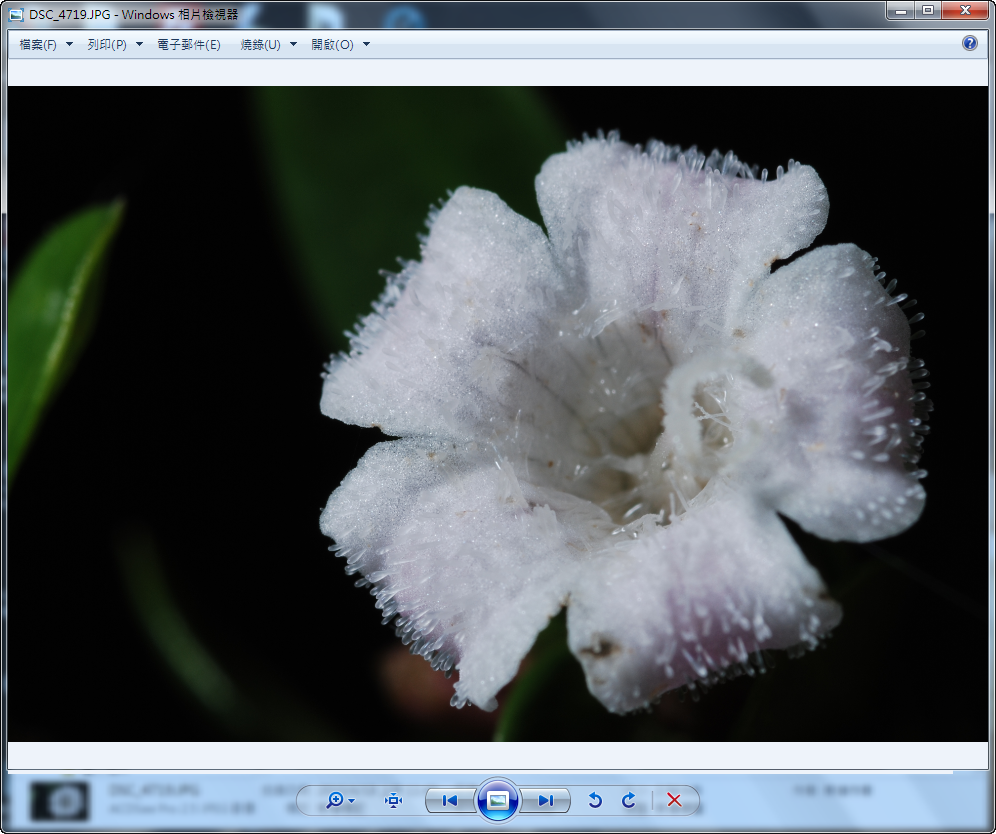The image size is (996, 834).
Task: Close the Windows photo viewer window
Action: [965, 10]
